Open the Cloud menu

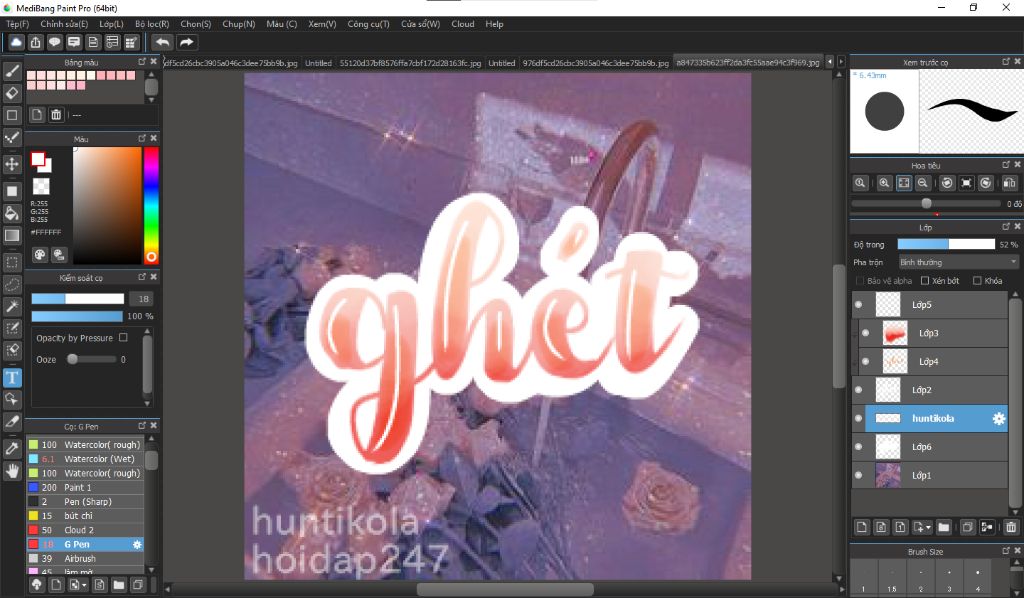tap(463, 24)
